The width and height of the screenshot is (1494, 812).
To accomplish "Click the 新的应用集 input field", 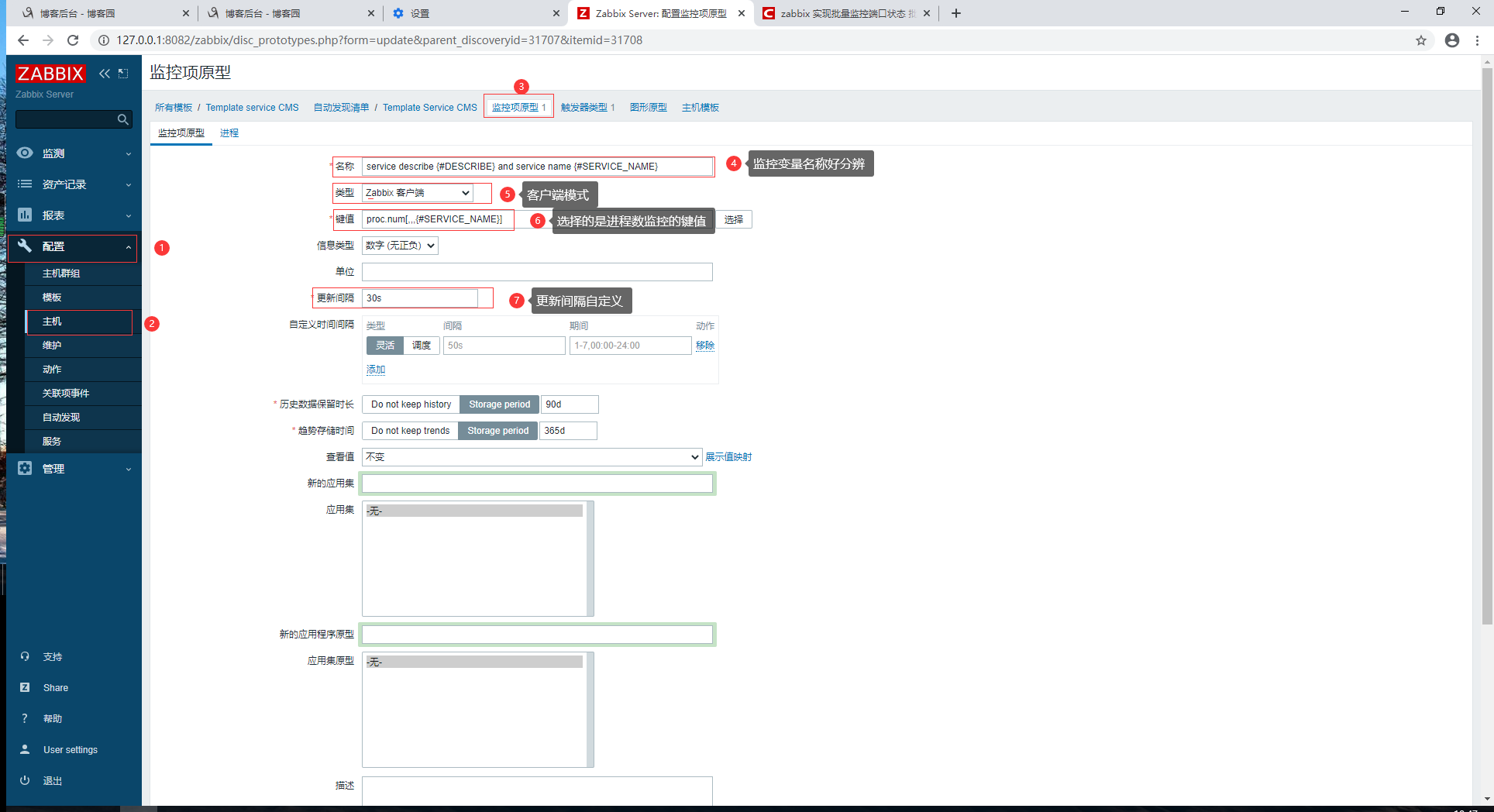I will (537, 483).
